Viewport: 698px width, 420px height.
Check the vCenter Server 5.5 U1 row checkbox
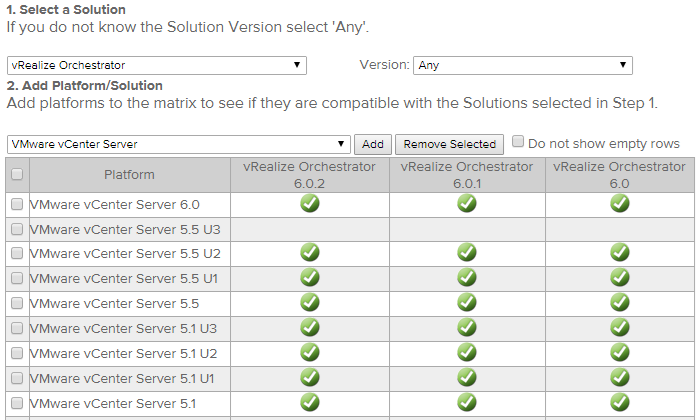coord(17,278)
